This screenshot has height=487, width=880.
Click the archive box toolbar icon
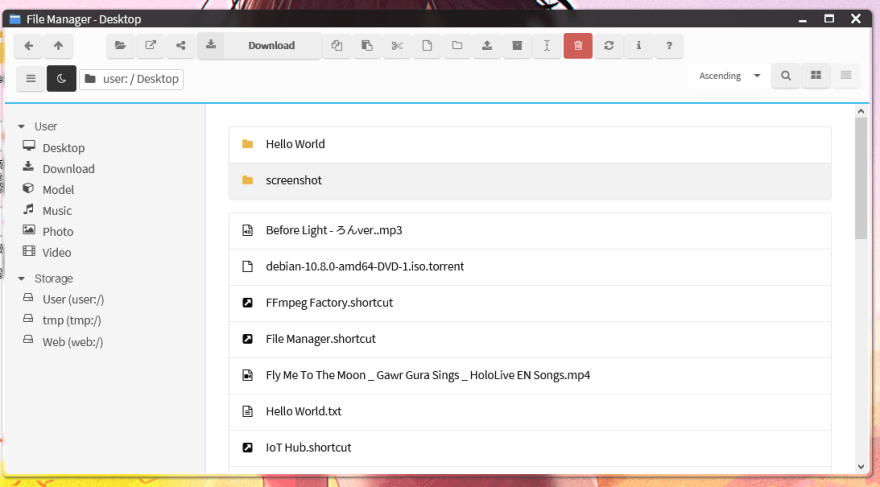pos(517,45)
